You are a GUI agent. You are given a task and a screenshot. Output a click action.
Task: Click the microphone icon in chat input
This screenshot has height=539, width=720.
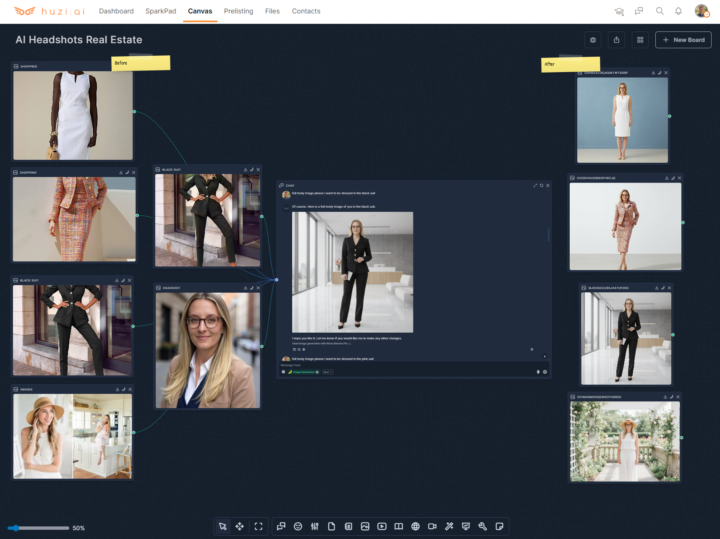[x=538, y=371]
